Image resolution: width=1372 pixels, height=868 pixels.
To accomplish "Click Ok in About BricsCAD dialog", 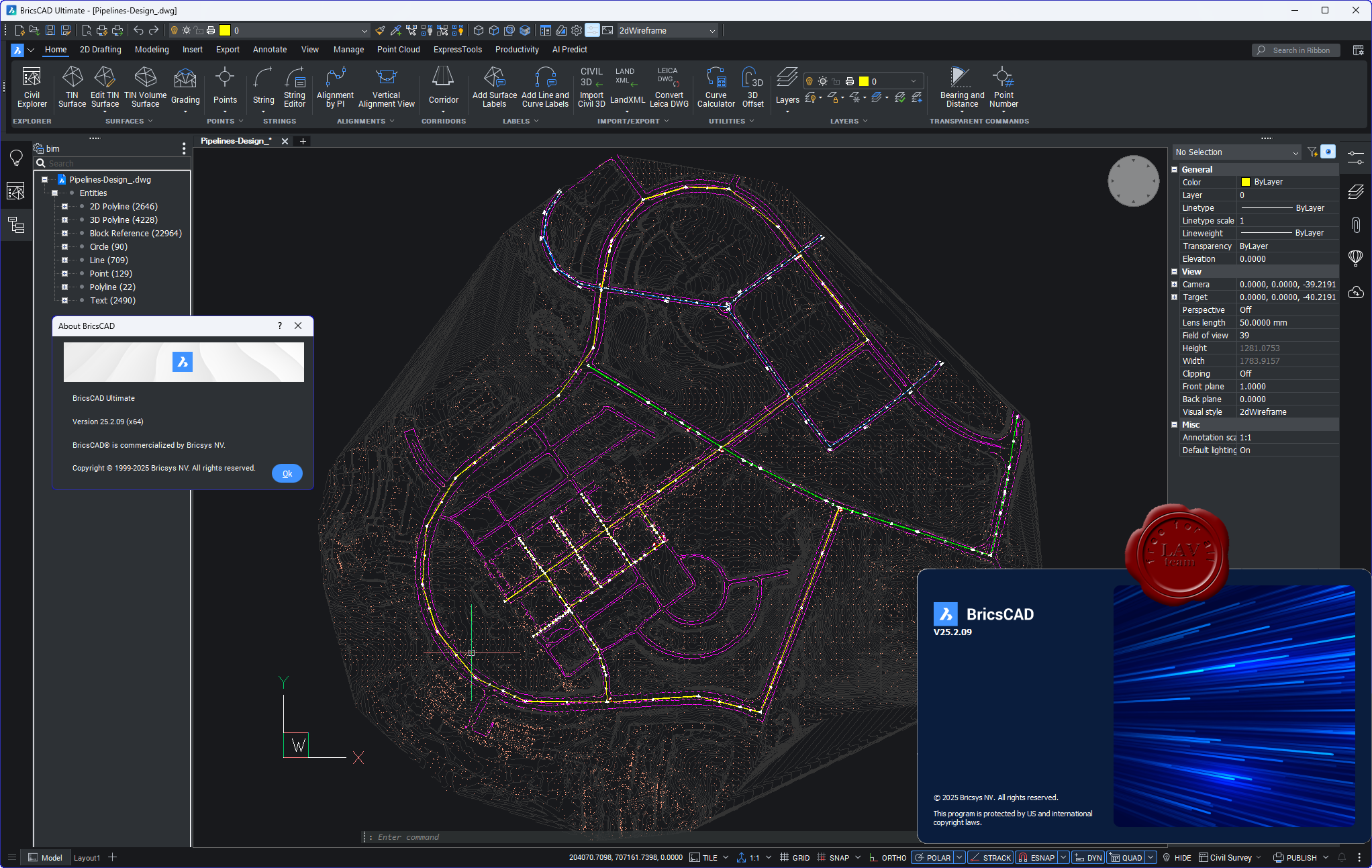I will coord(287,473).
